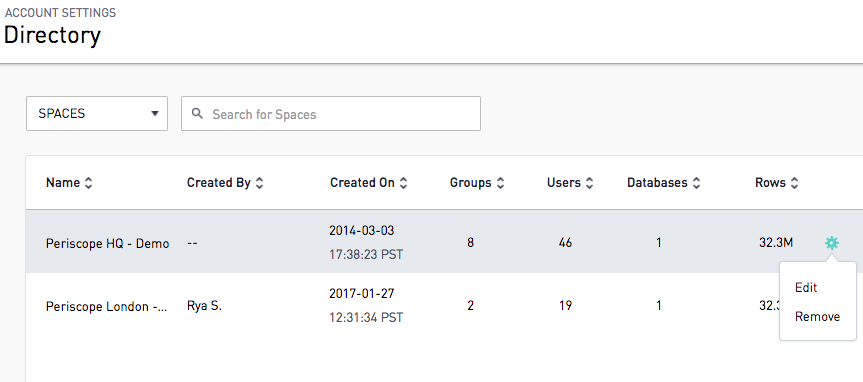
Task: Open the SPACES dropdown
Action: (97, 113)
